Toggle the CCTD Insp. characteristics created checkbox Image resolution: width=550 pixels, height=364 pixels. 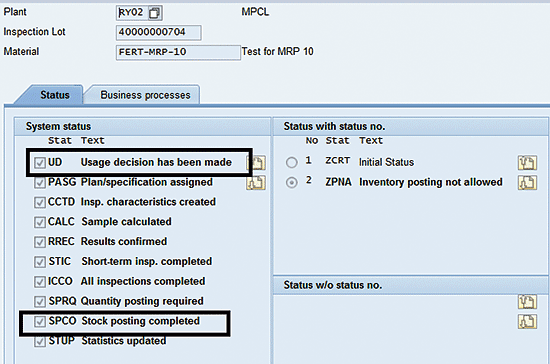[x=40, y=202]
